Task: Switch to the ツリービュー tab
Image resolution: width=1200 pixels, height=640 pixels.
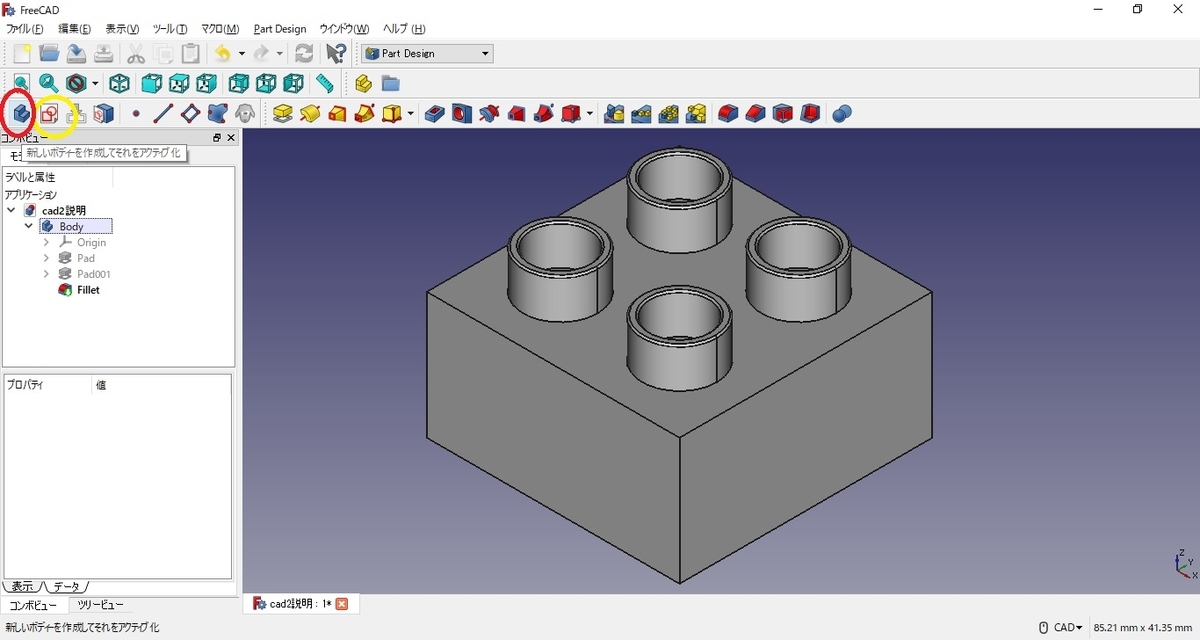Action: [101, 605]
